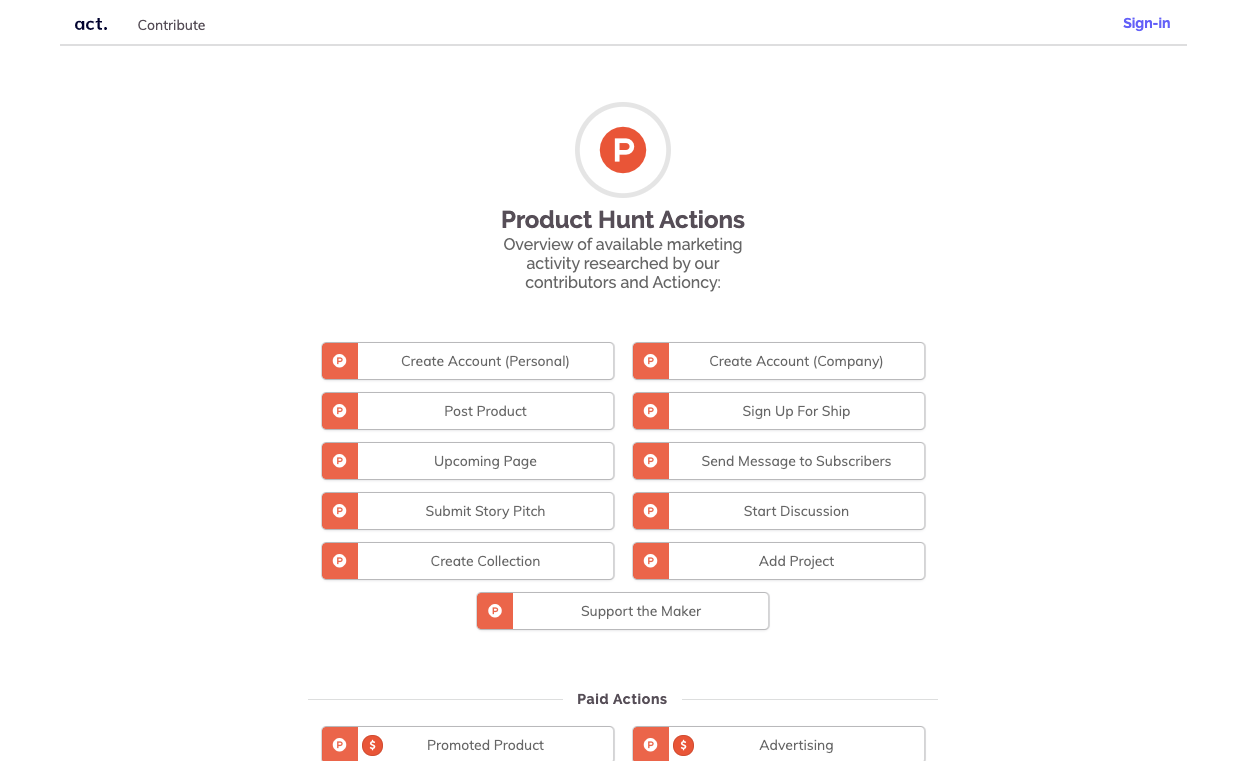Click the act. logo in the header
This screenshot has height=761, width=1250.
click(90, 23)
